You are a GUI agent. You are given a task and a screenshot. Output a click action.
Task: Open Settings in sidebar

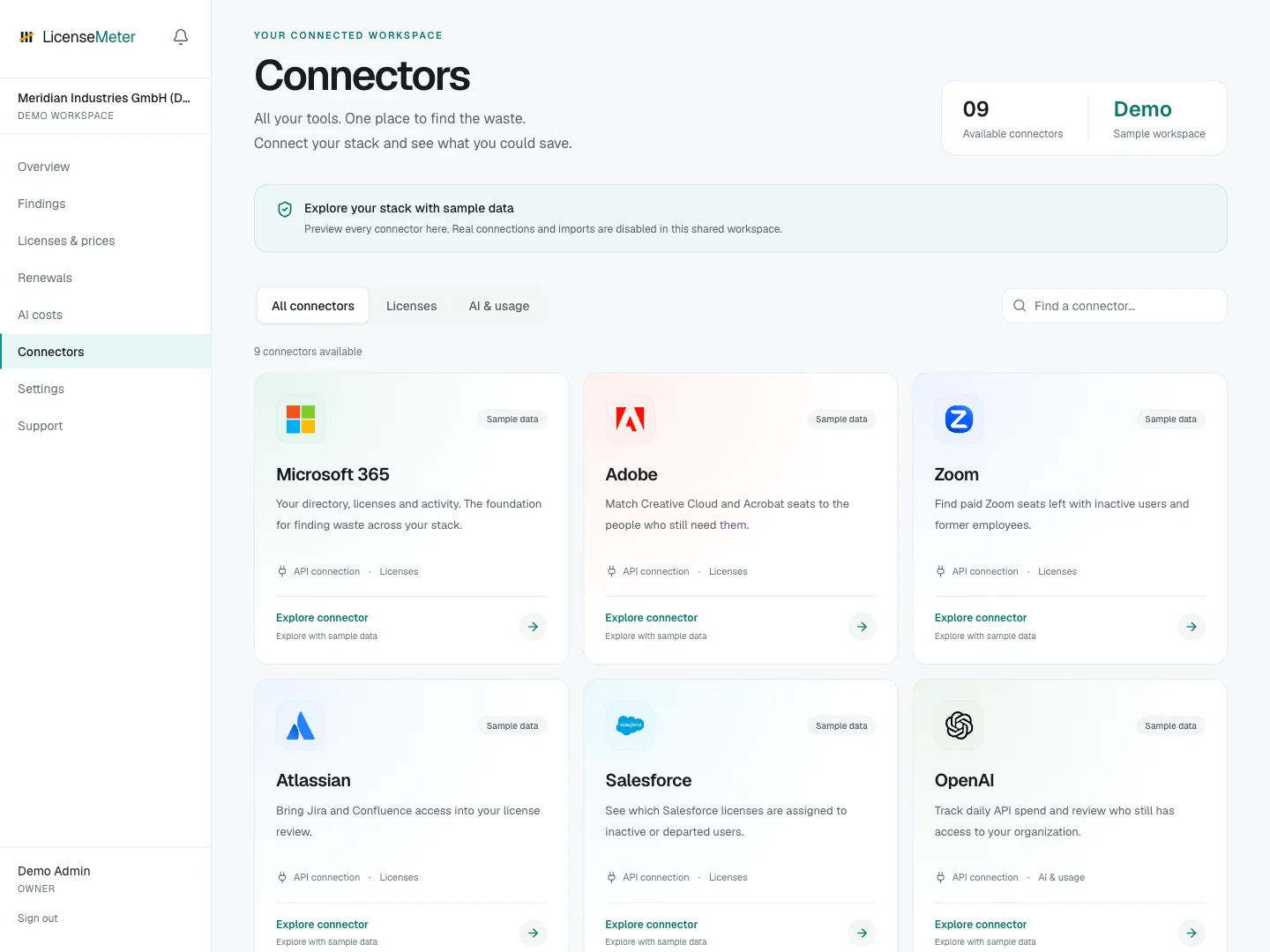[105, 389]
